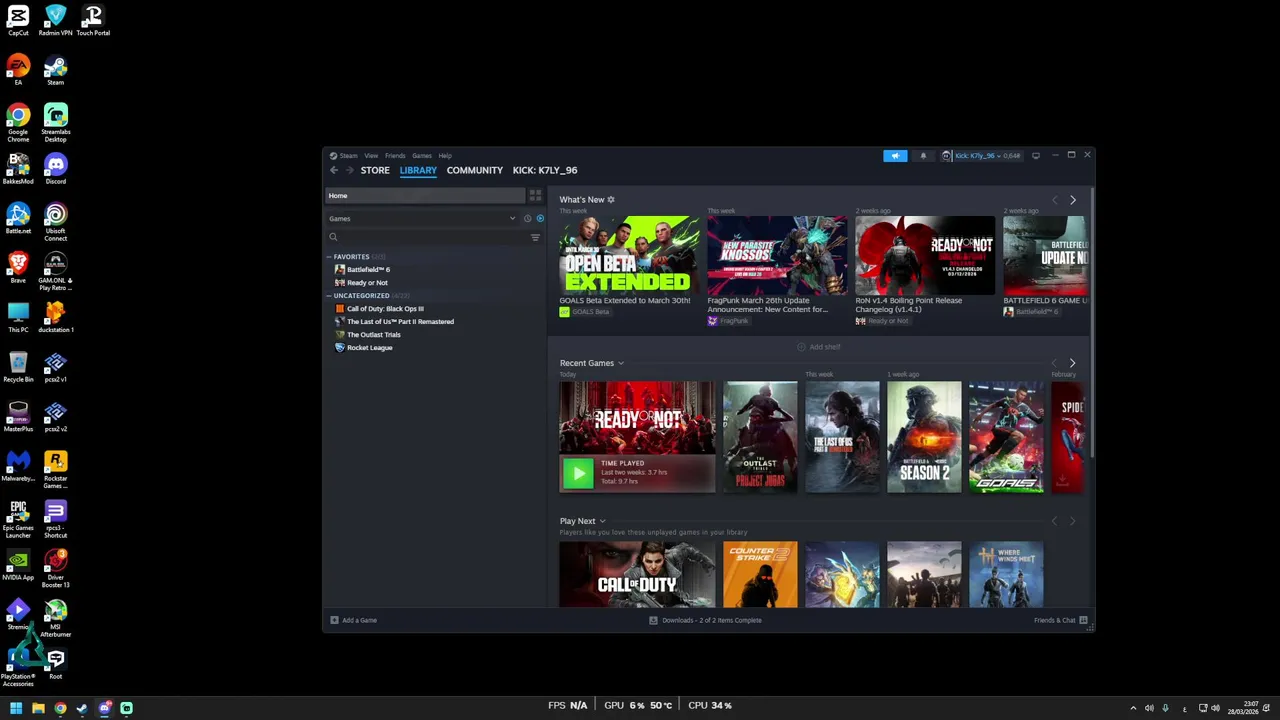Open the KICK: K7LY_96 profile tab
Screen dimensions: 1280x720
pos(545,170)
